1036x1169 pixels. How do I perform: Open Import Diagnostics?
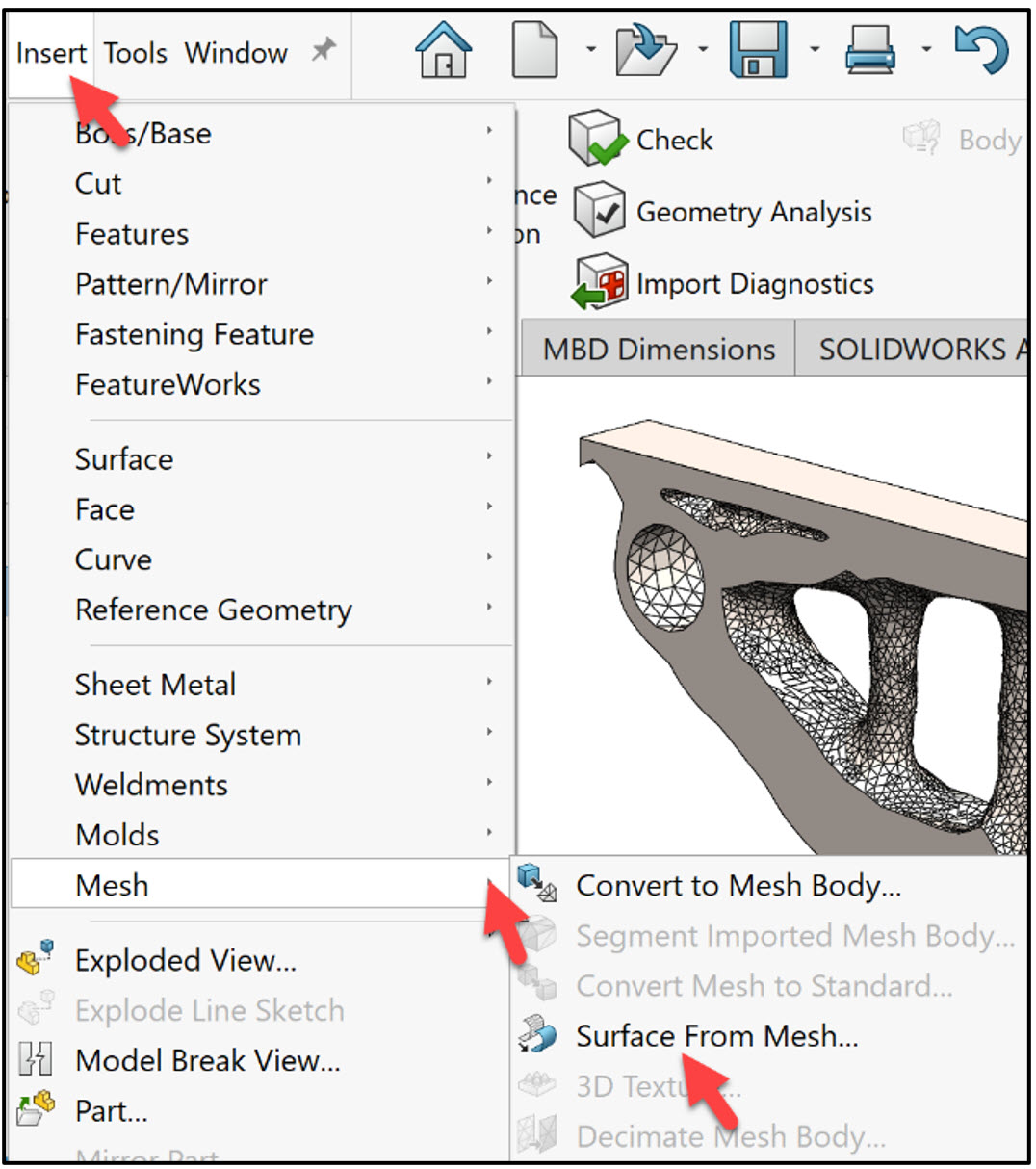724,282
